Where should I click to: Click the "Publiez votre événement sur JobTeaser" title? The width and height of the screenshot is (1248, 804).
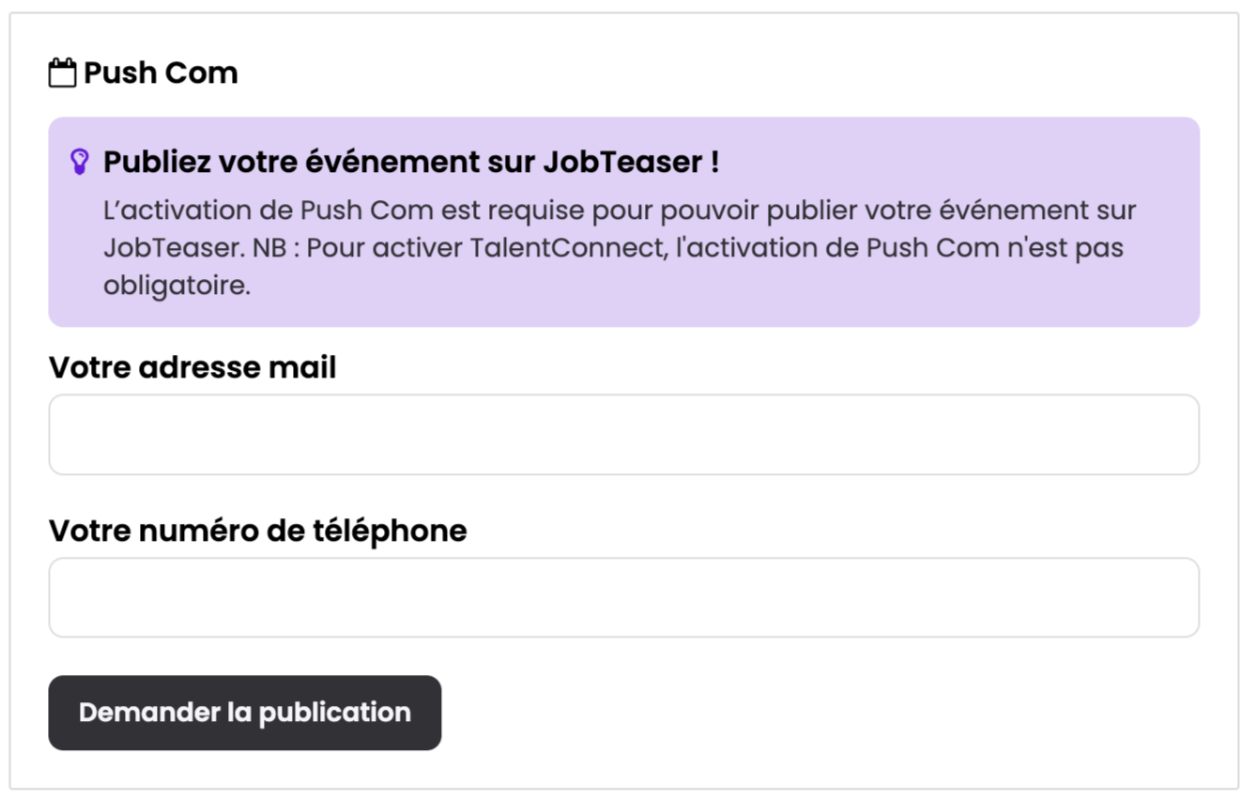(411, 162)
